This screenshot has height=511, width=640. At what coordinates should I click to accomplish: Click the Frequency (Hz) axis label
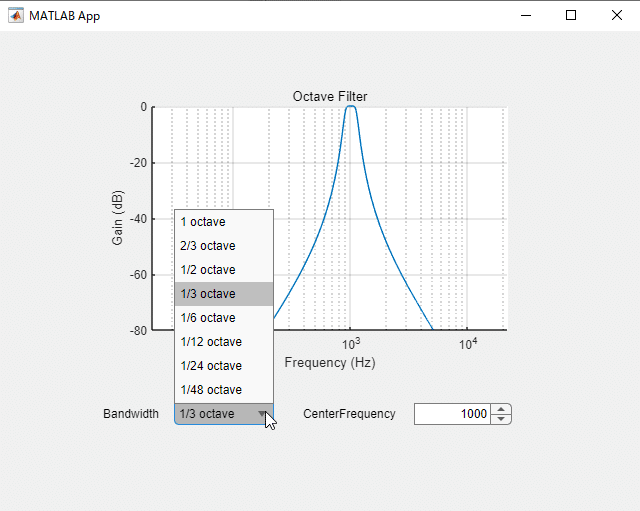click(330, 362)
